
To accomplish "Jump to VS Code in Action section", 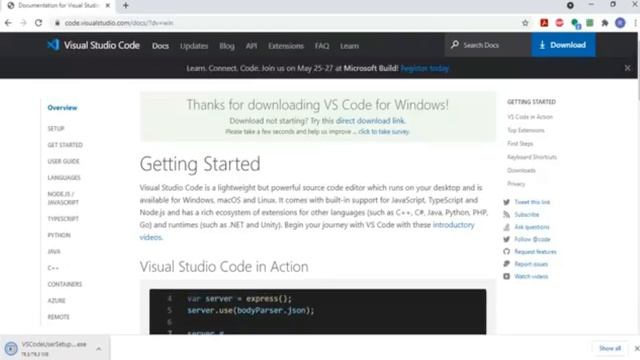I will pos(530,117).
